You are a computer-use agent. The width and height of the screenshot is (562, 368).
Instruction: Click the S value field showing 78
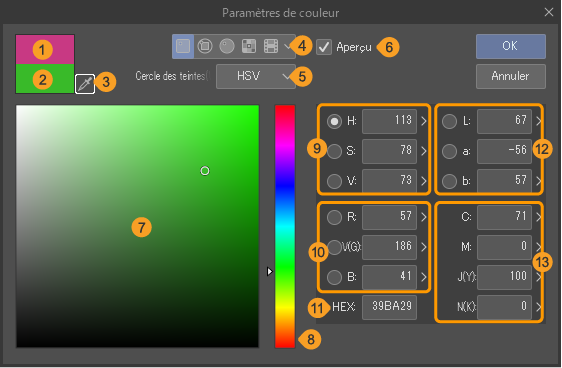click(390, 151)
